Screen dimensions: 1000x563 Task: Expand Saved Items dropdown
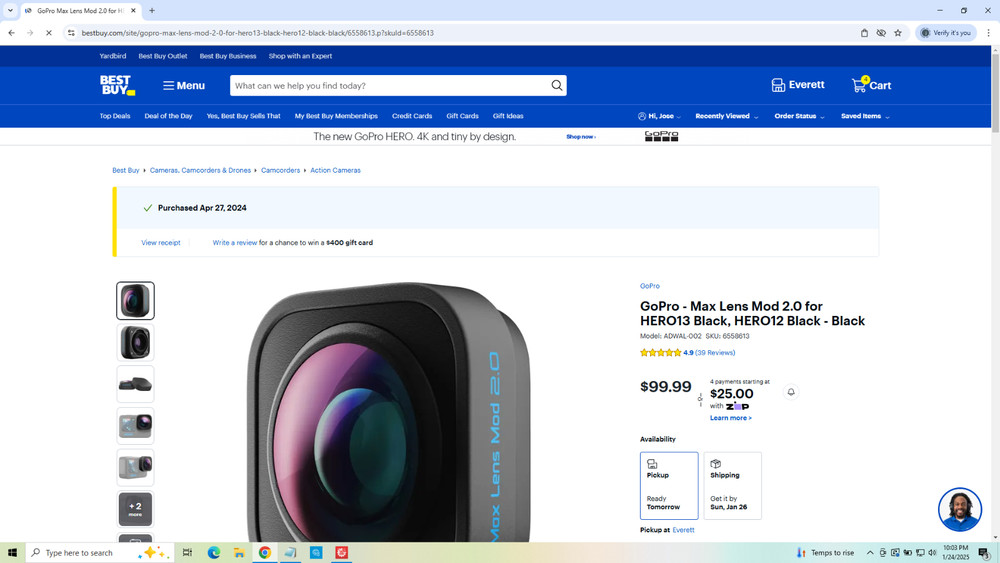coord(865,116)
